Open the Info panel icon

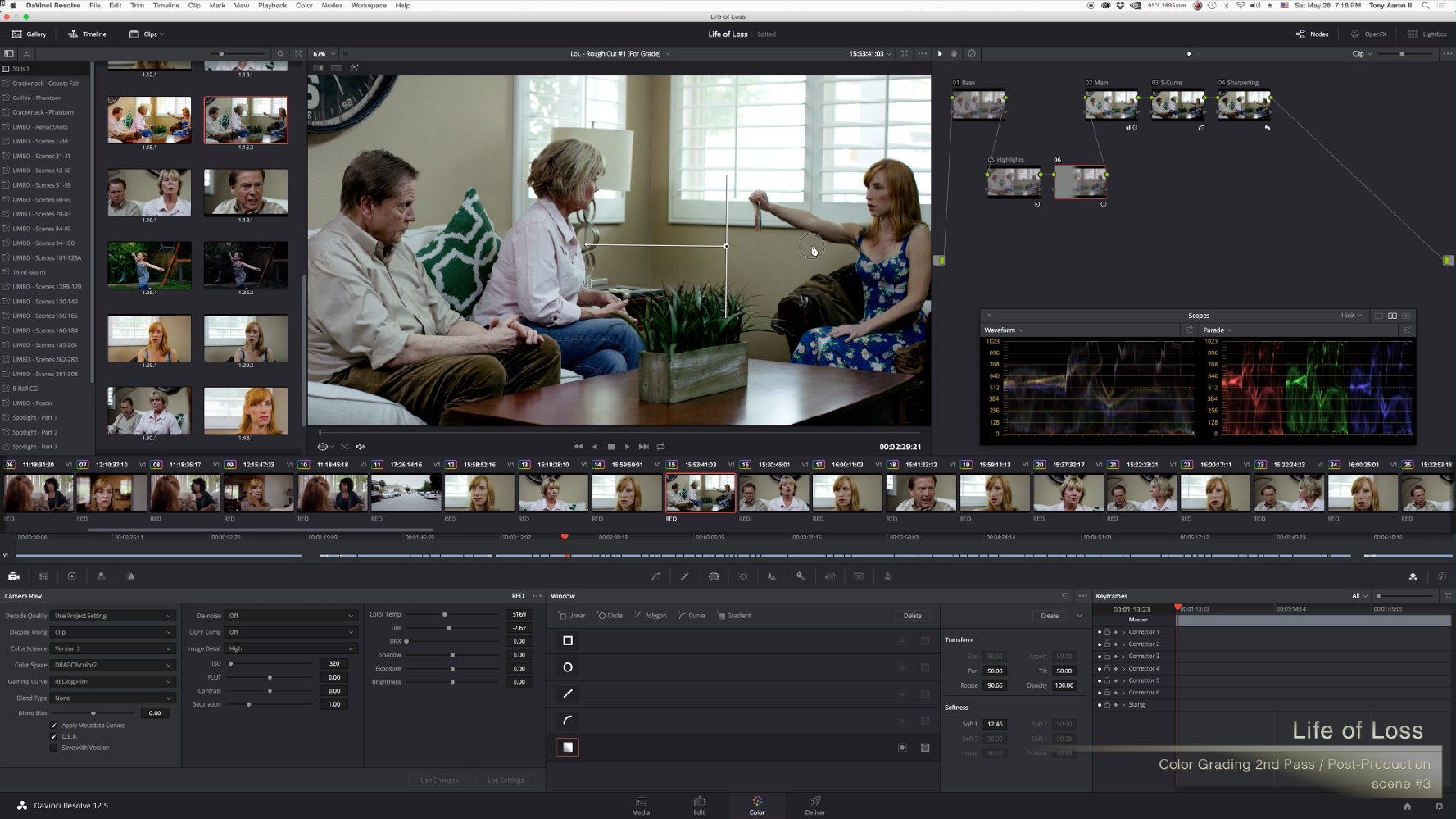tap(1442, 576)
